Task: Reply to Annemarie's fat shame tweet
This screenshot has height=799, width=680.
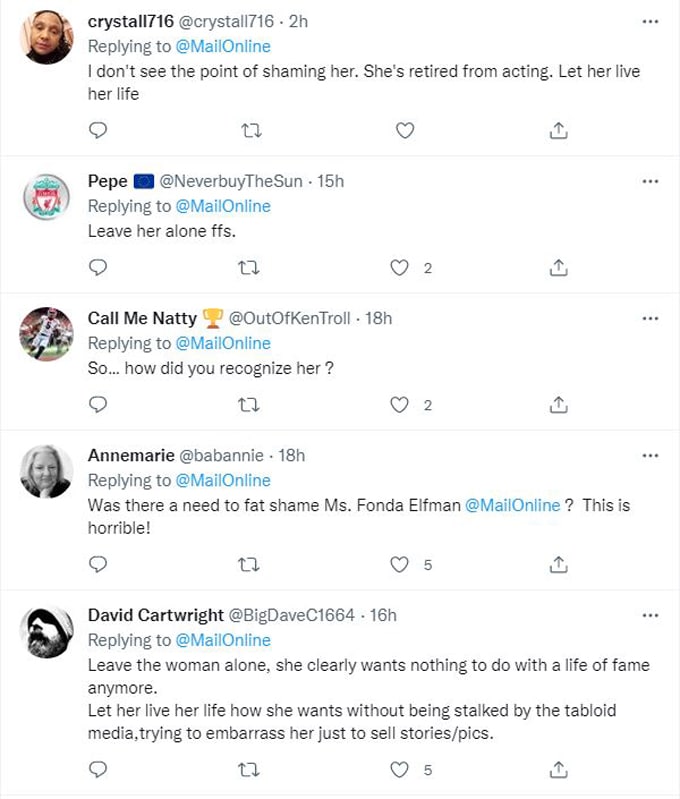Action: tap(98, 565)
